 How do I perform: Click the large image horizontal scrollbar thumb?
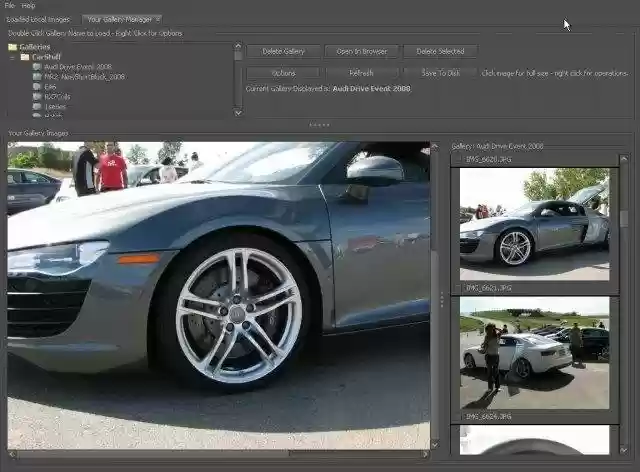[x=153, y=454]
